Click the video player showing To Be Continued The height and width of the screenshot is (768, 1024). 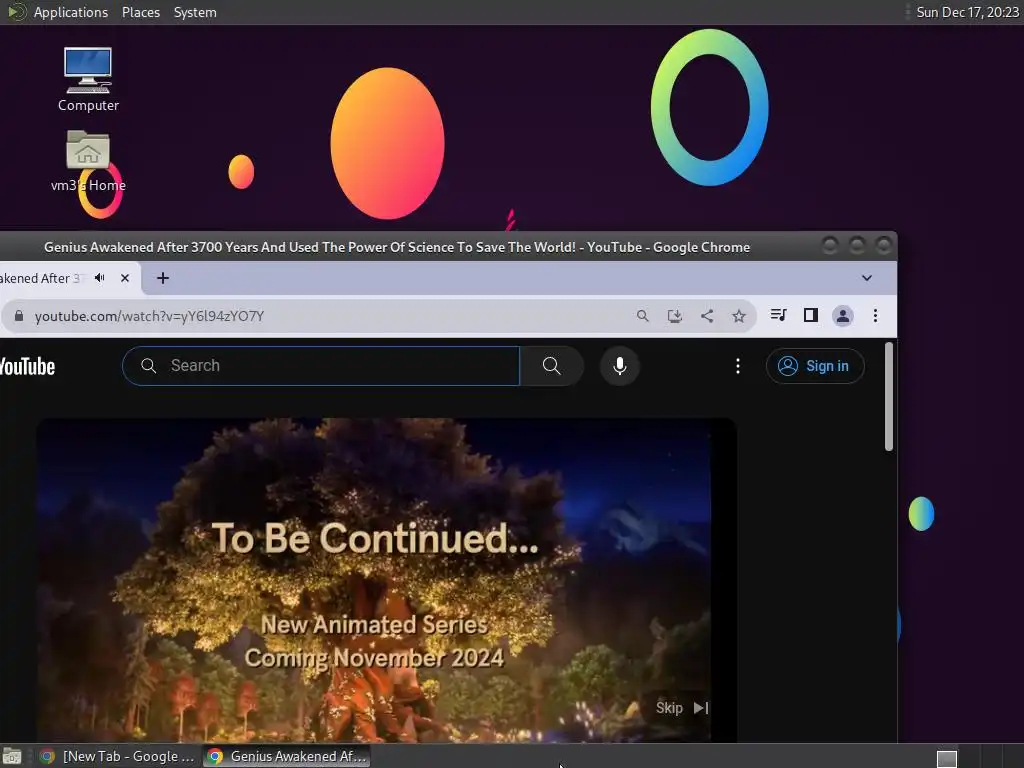point(387,580)
